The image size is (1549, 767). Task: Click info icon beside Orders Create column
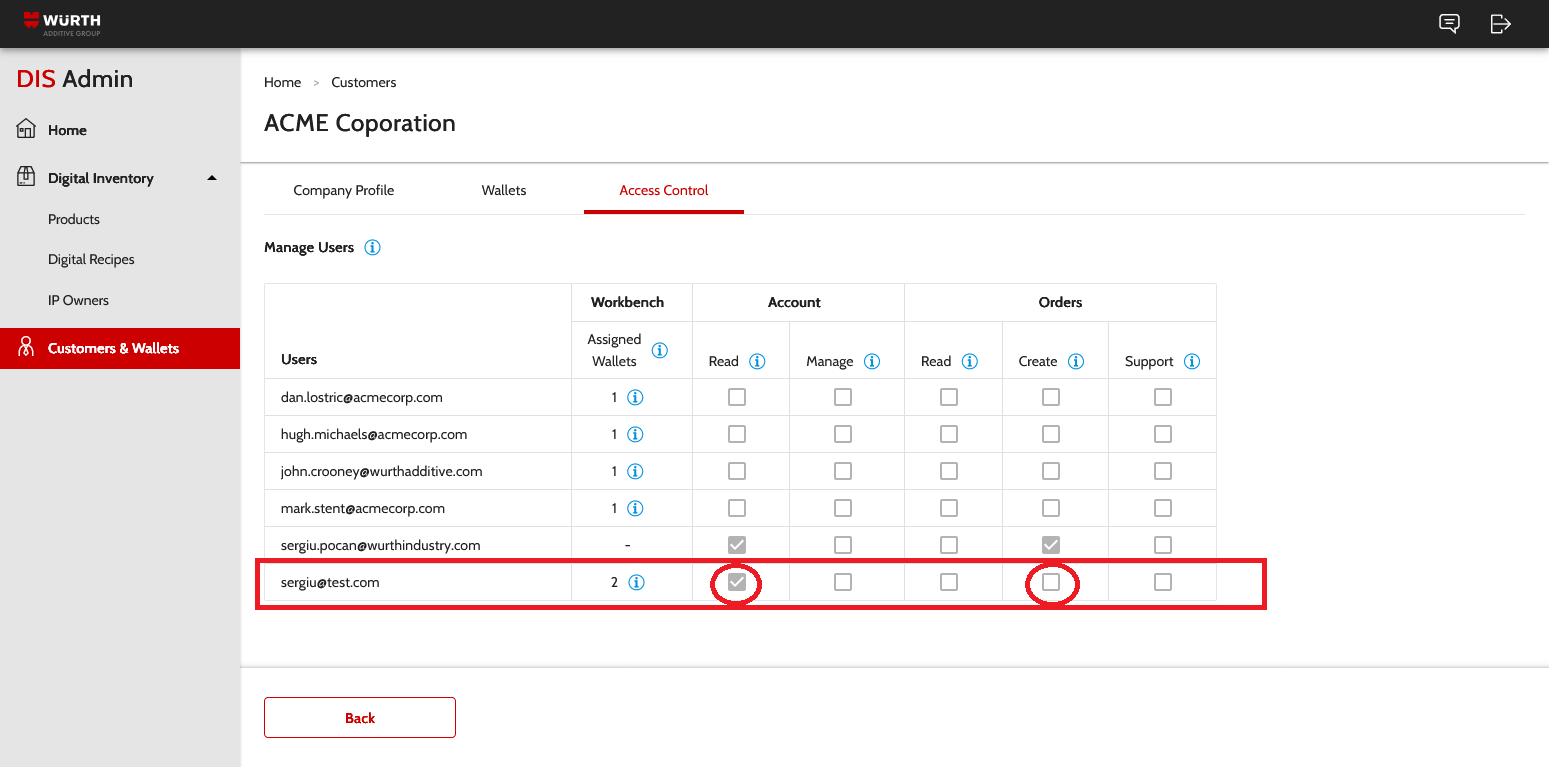tap(1076, 361)
